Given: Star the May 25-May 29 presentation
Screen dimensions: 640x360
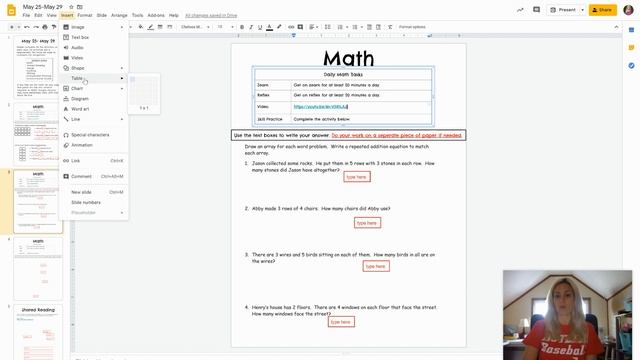Looking at the screenshot, I should [x=71, y=7].
